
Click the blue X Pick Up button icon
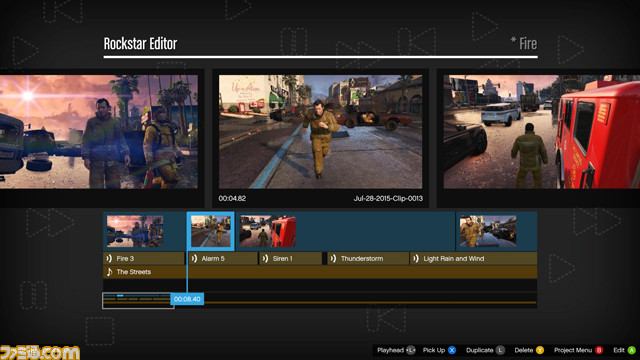(452, 350)
